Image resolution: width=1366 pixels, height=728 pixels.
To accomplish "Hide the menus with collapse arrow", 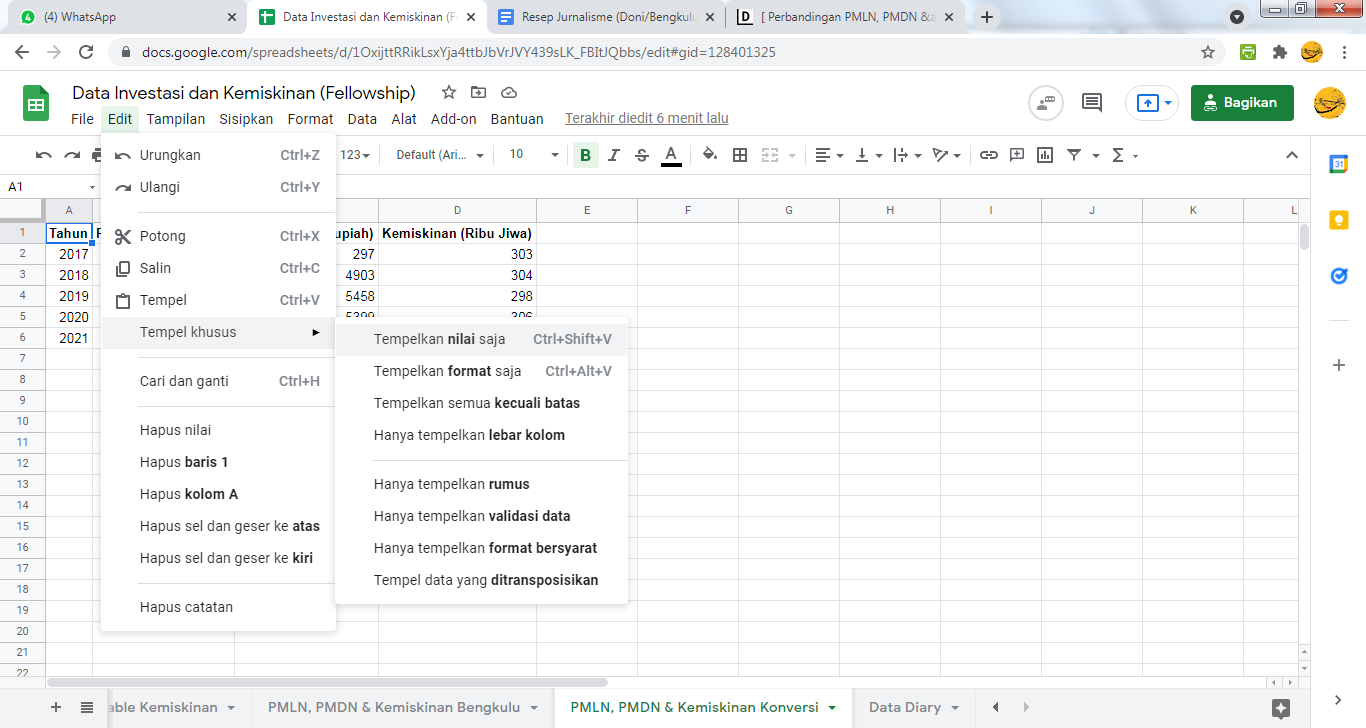I will (1292, 155).
